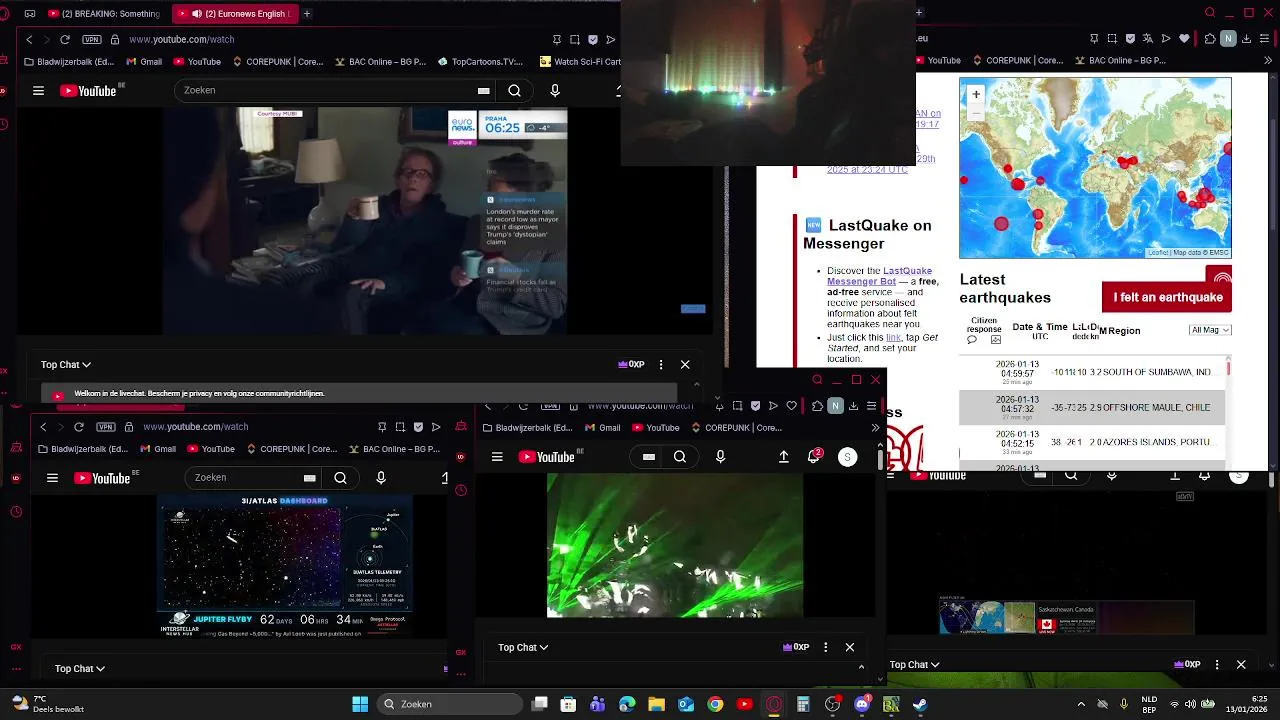Open the send-to-flow icon in the 3I/ATLAS window
Image resolution: width=1280 pixels, height=720 pixels.
point(436,427)
